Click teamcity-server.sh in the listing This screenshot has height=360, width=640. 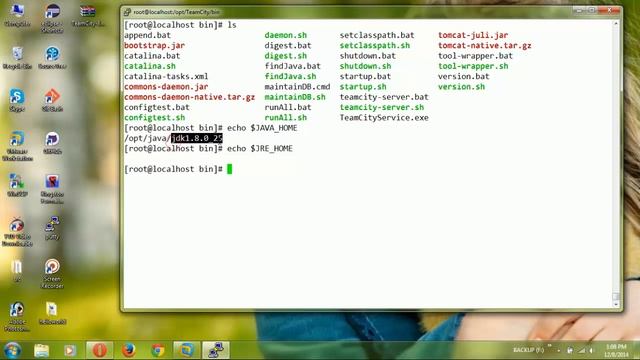coord(382,107)
